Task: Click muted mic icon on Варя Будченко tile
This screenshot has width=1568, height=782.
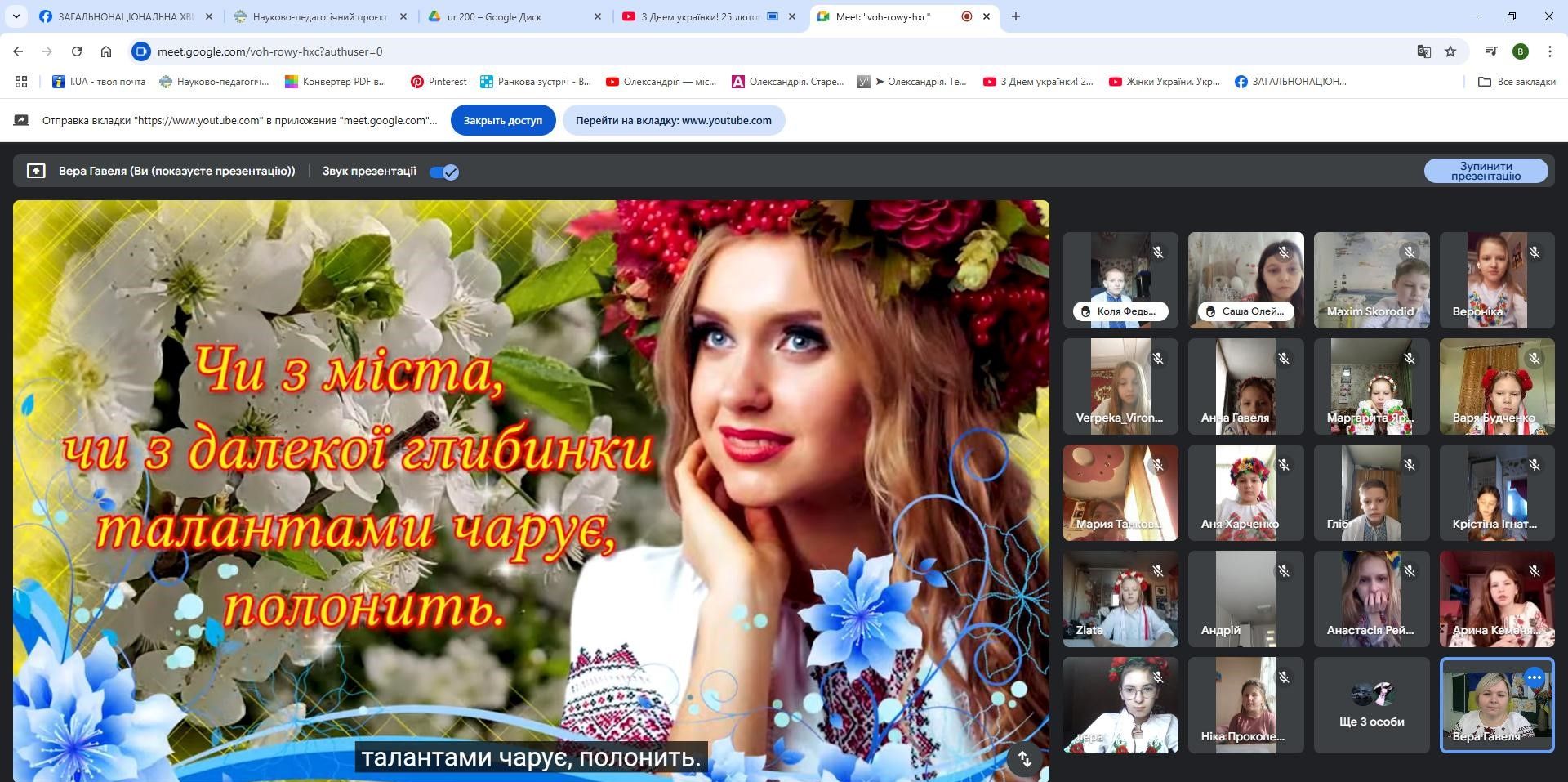Action: [x=1535, y=359]
